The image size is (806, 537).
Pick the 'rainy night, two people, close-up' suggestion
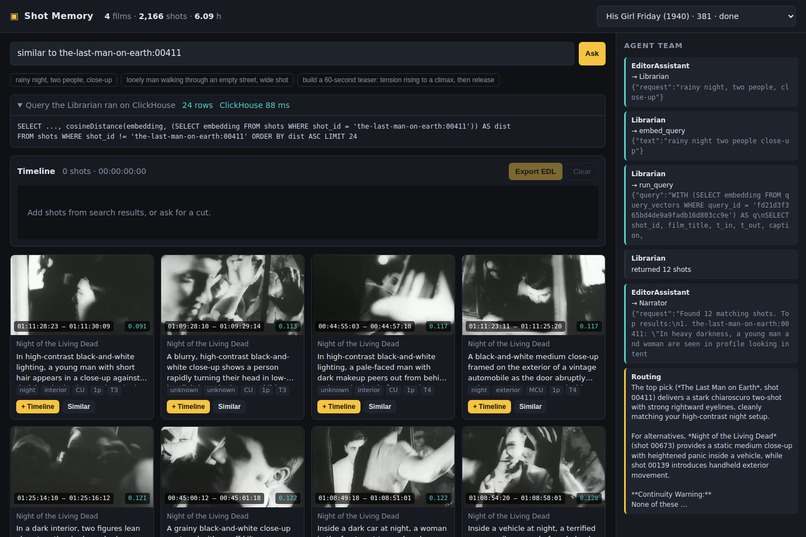64,80
